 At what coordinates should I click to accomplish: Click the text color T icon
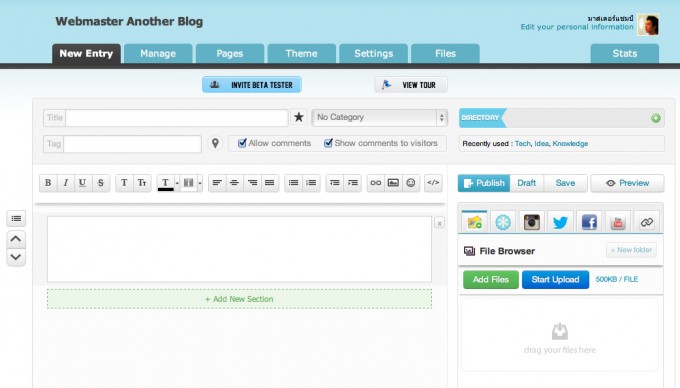[x=165, y=183]
